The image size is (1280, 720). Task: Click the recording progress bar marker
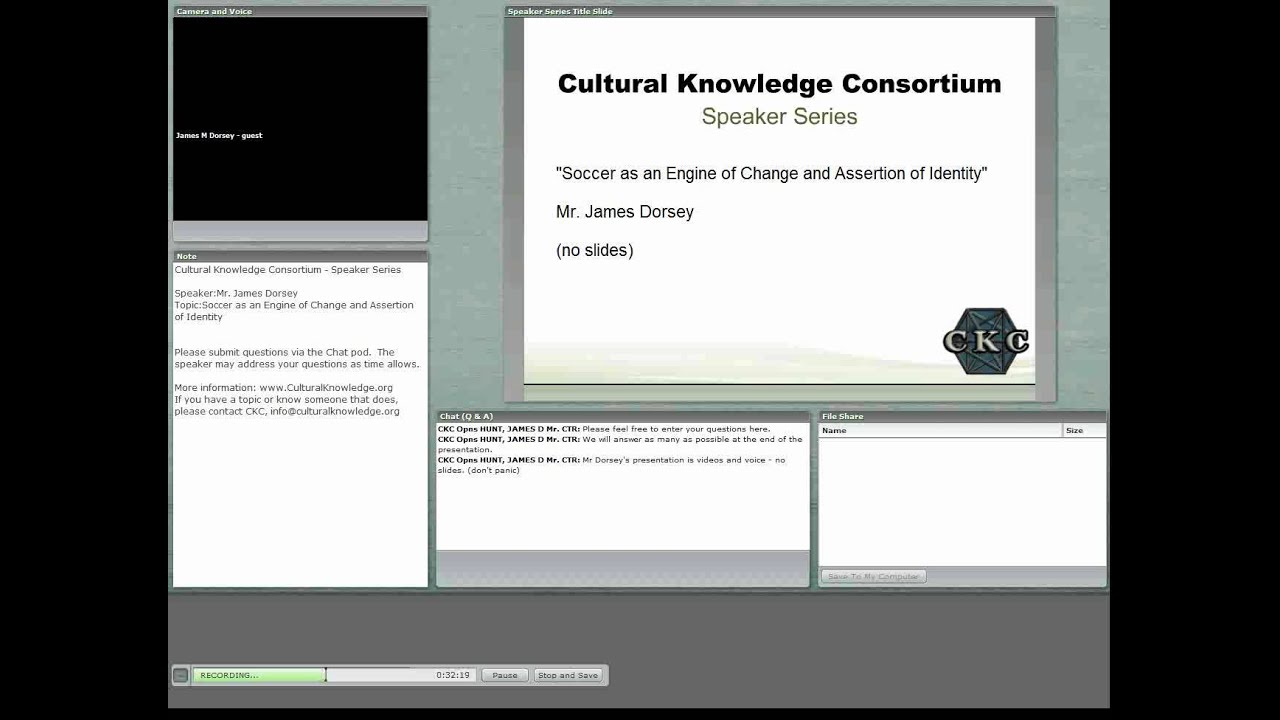[325, 675]
